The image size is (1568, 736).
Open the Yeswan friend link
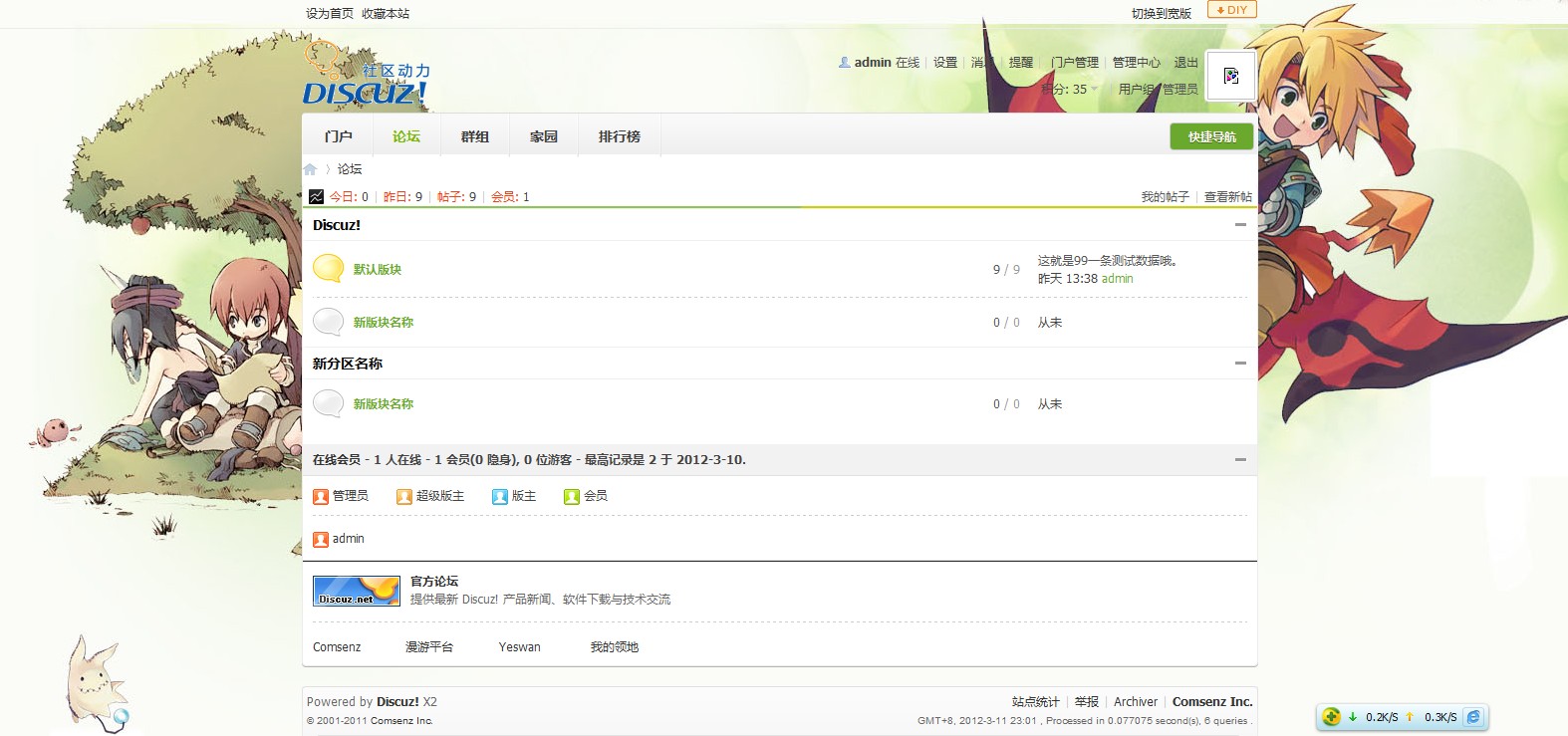[x=520, y=647]
